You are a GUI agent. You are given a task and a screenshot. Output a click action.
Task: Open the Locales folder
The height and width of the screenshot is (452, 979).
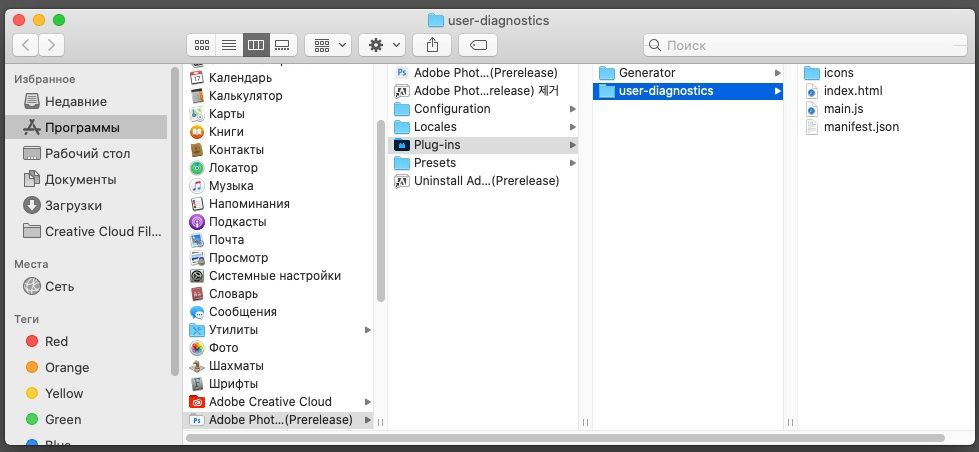483,127
